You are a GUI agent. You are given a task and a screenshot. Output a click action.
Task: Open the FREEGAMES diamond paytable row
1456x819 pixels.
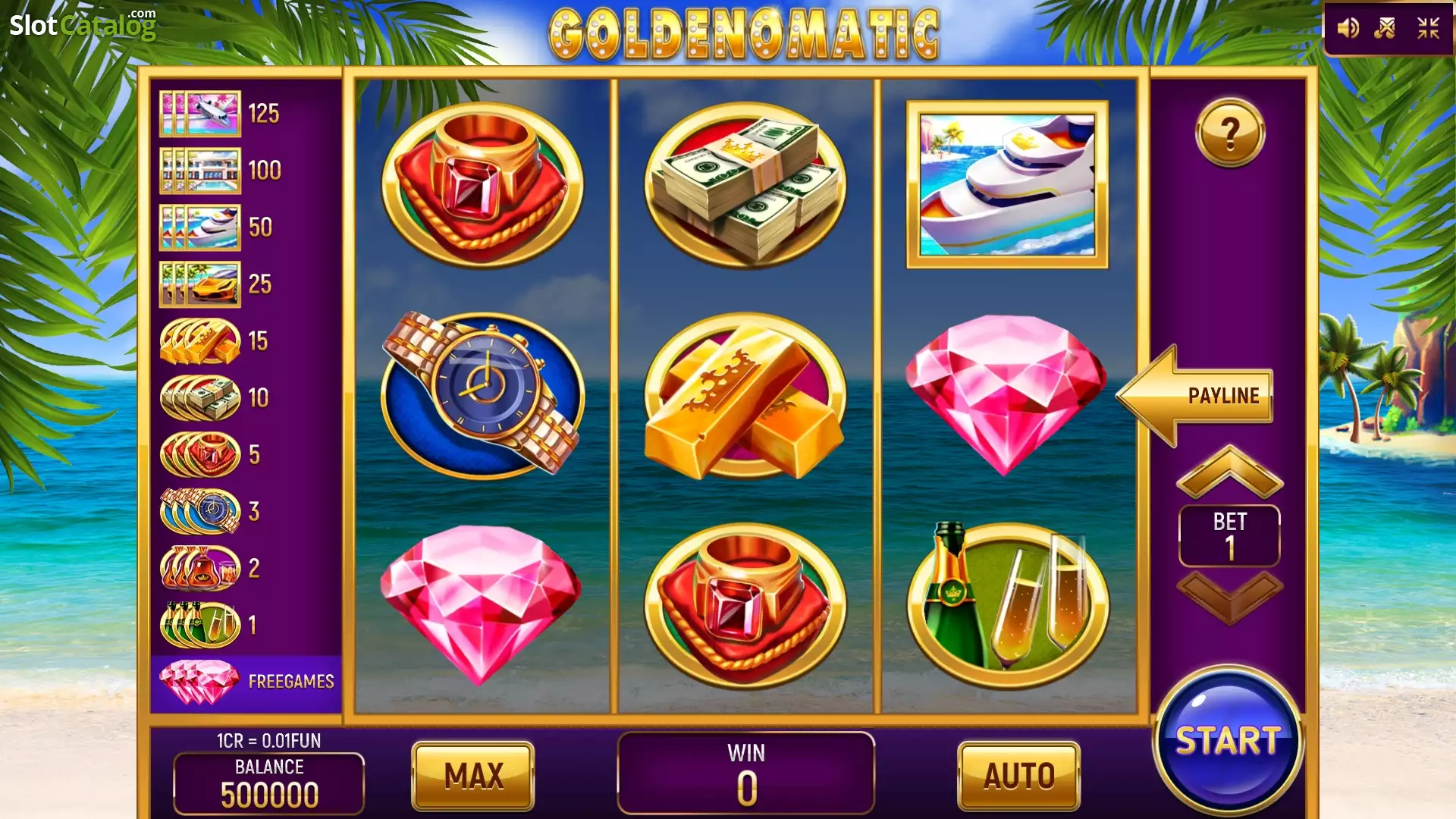coord(246,681)
